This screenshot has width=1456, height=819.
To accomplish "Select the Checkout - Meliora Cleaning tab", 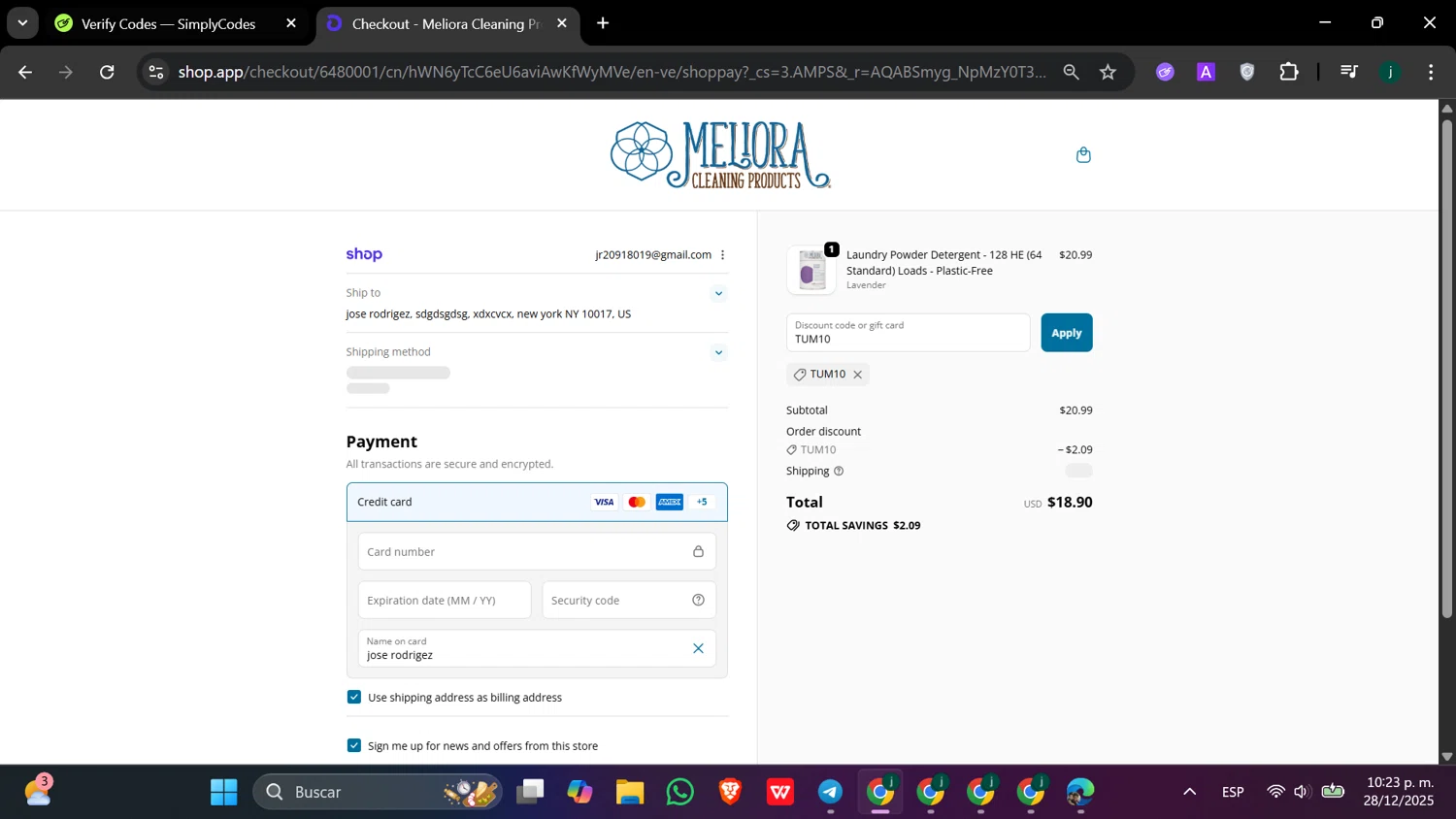I will tap(445, 23).
